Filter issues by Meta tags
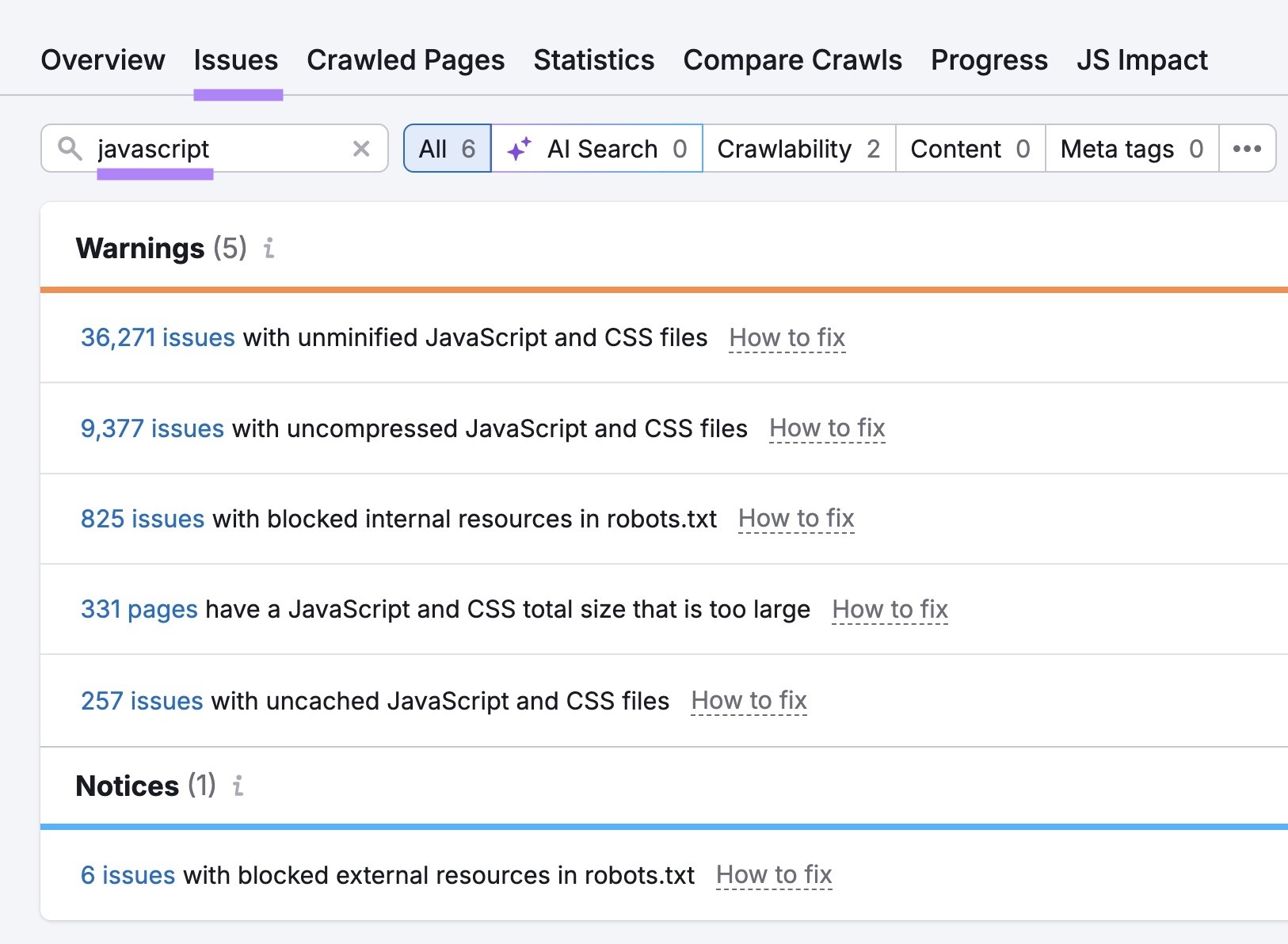Viewport: 1288px width, 944px height. pyautogui.click(x=1130, y=149)
